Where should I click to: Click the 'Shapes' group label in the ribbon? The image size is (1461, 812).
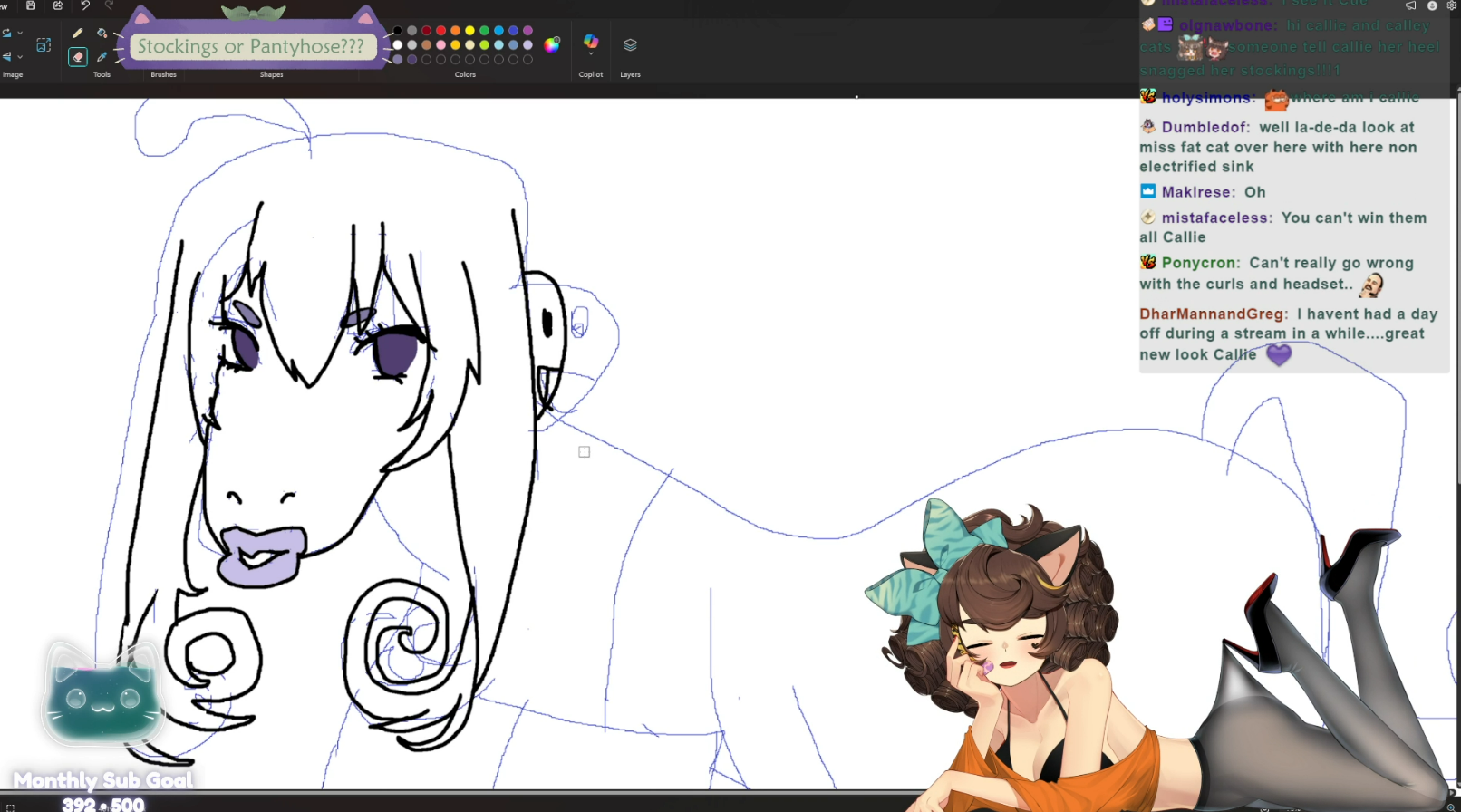tap(271, 74)
